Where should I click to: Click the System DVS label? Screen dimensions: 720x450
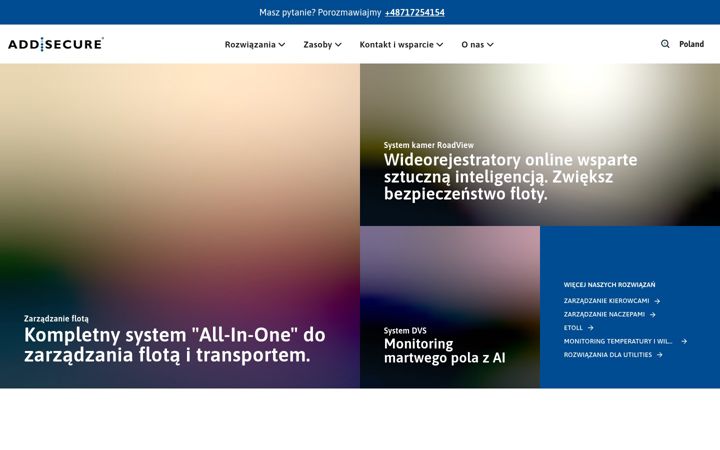coord(405,331)
